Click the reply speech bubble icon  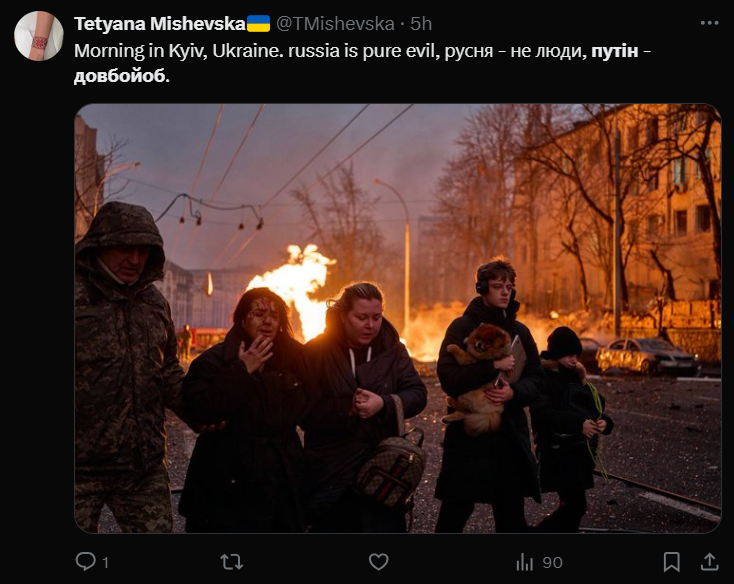85,561
